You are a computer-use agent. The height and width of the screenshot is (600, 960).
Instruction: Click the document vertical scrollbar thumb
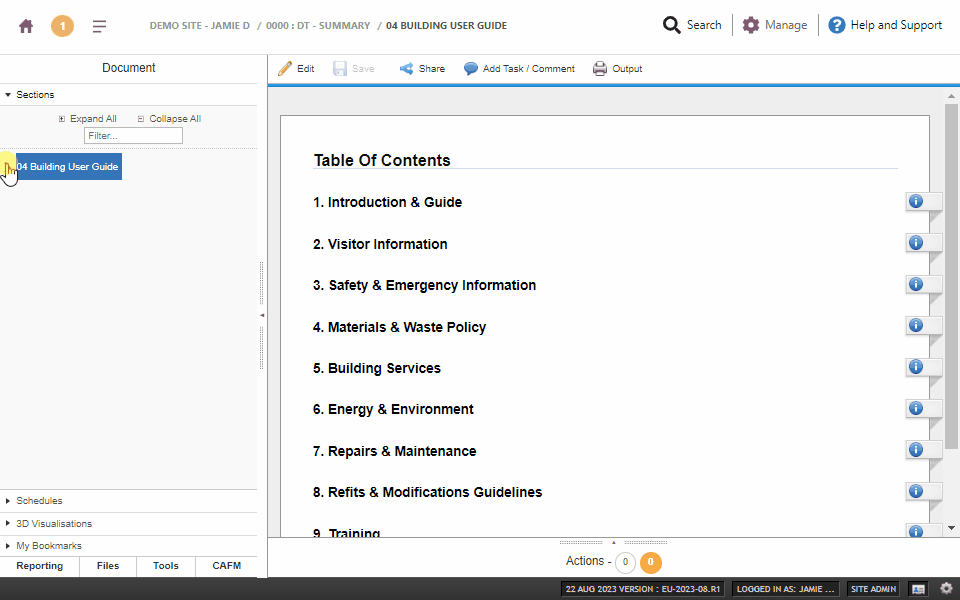951,276
